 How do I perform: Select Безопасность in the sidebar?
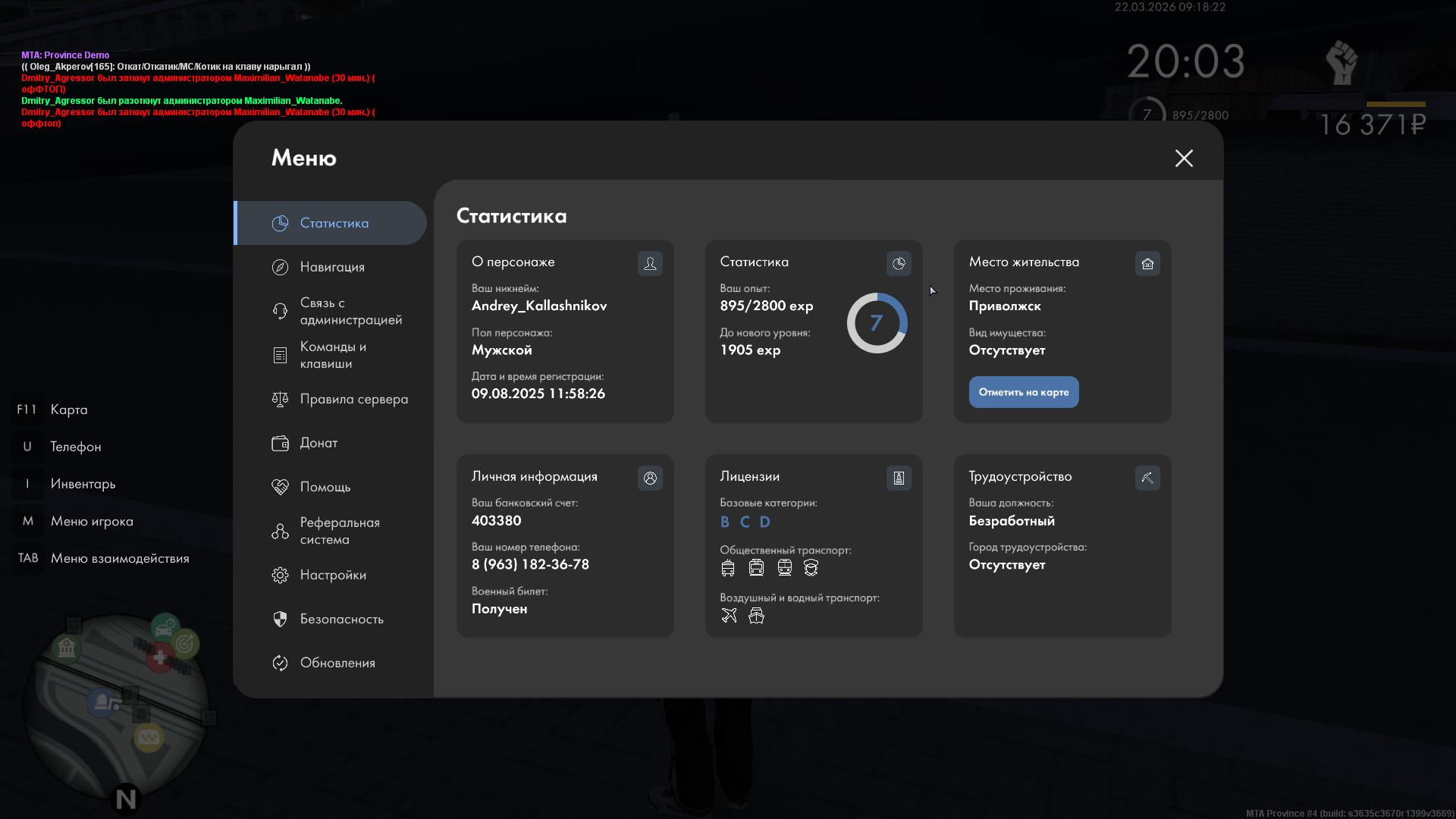[x=341, y=619]
